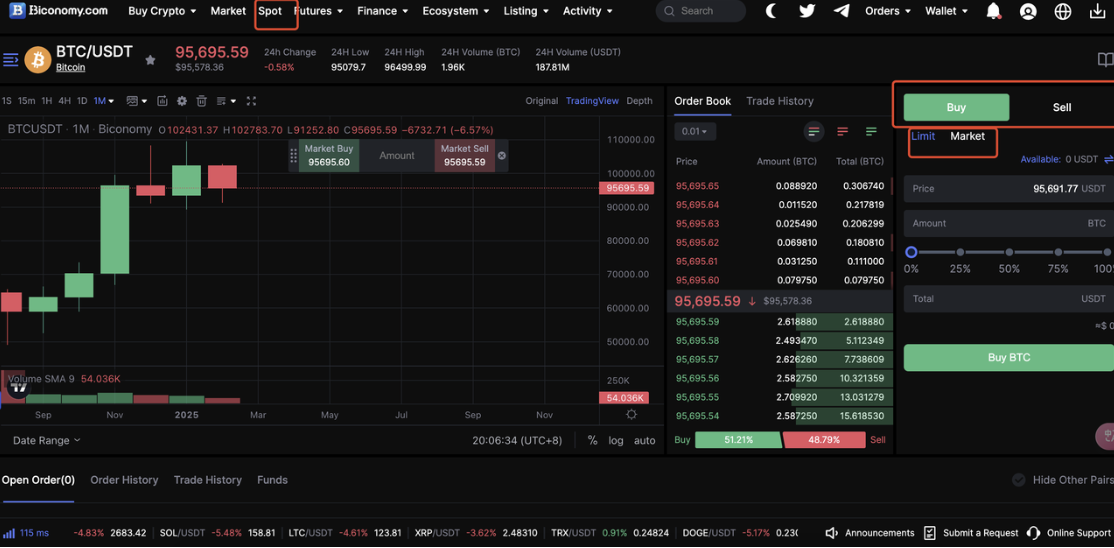Open the Order History tab
This screenshot has width=1114, height=548.
(124, 480)
